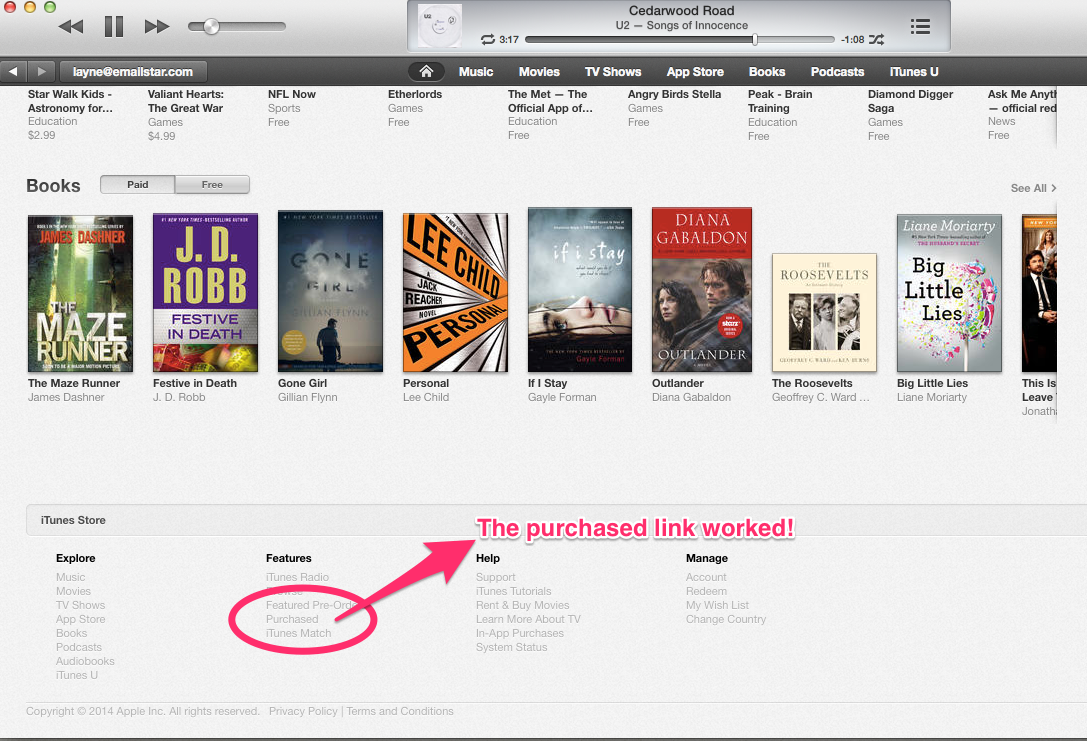
Task: Open the Music store tab
Action: point(476,71)
